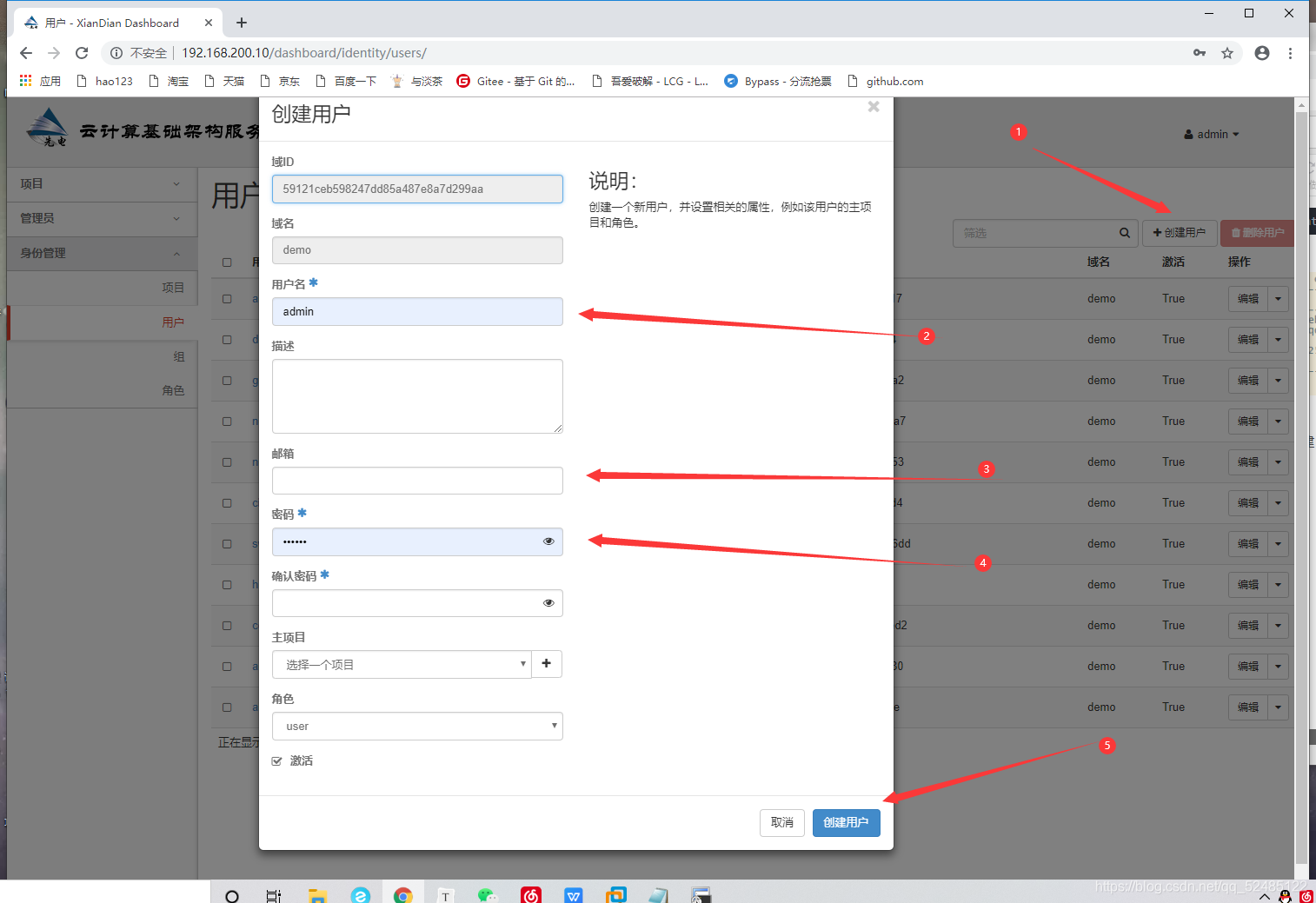Show password in the 密码 field eye icon
This screenshot has width=1316, height=903.
(x=548, y=541)
